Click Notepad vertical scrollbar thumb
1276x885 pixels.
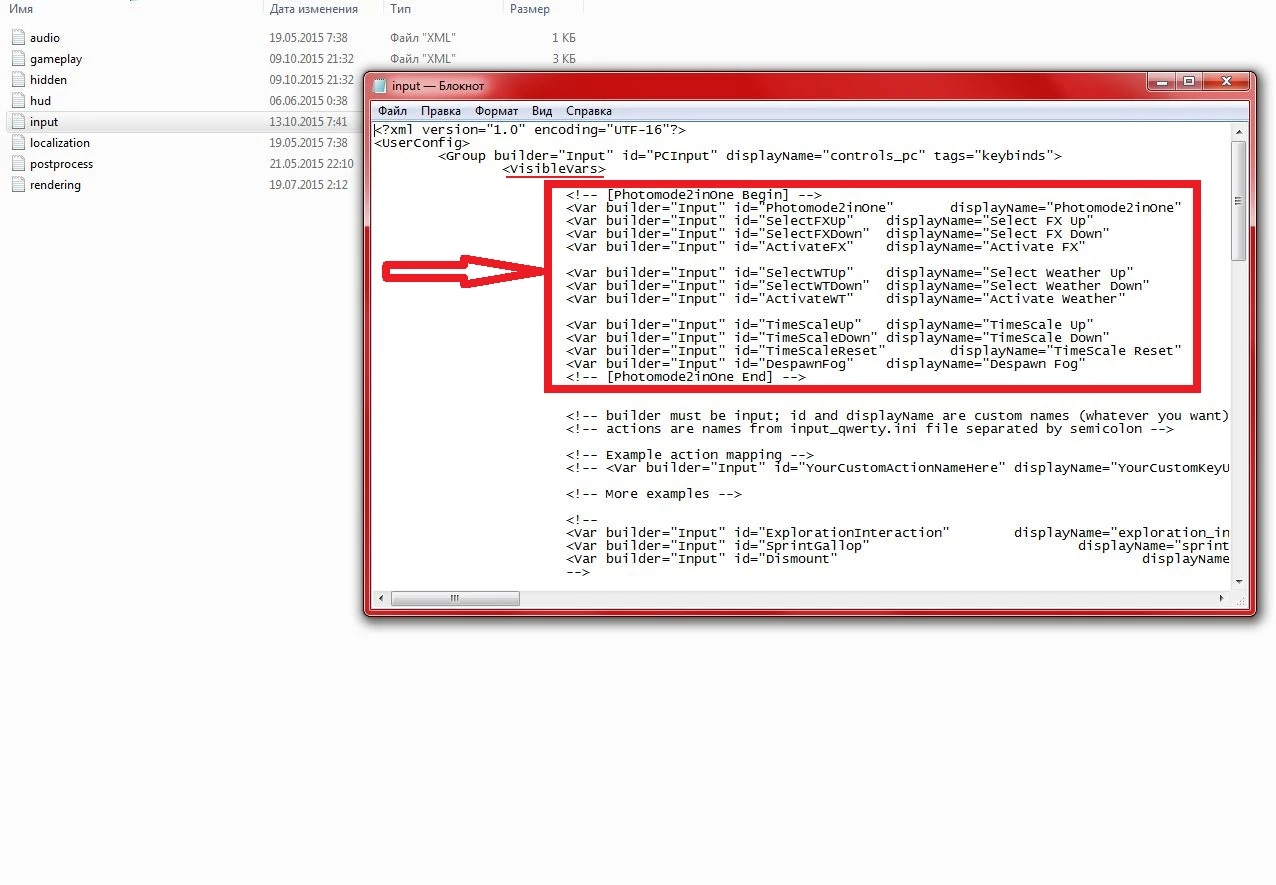[x=1238, y=200]
